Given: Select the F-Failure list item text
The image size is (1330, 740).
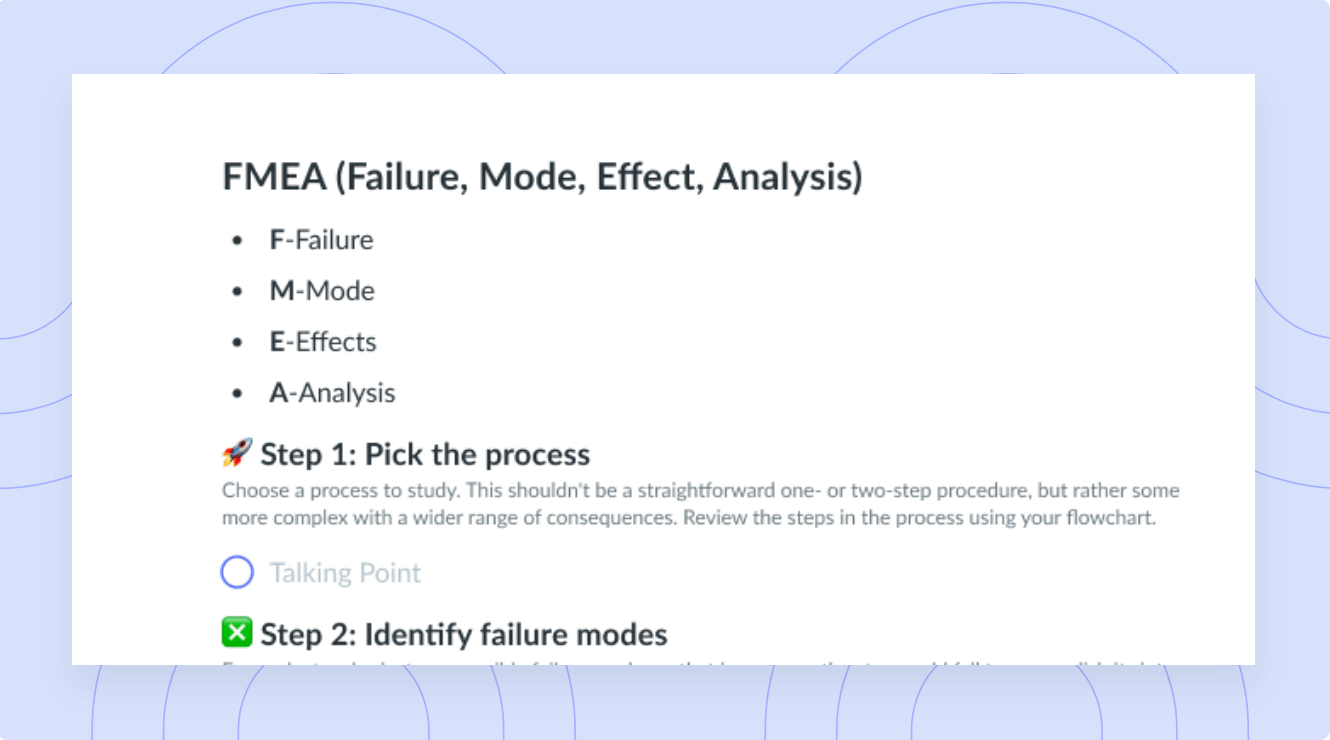Looking at the screenshot, I should pos(321,240).
